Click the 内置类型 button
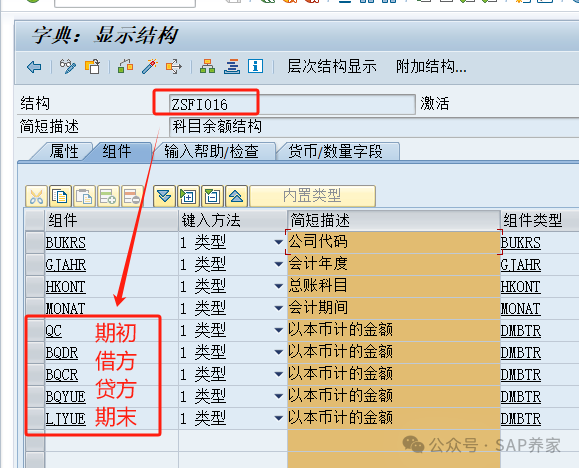This screenshot has height=468, width=579. pos(312,196)
